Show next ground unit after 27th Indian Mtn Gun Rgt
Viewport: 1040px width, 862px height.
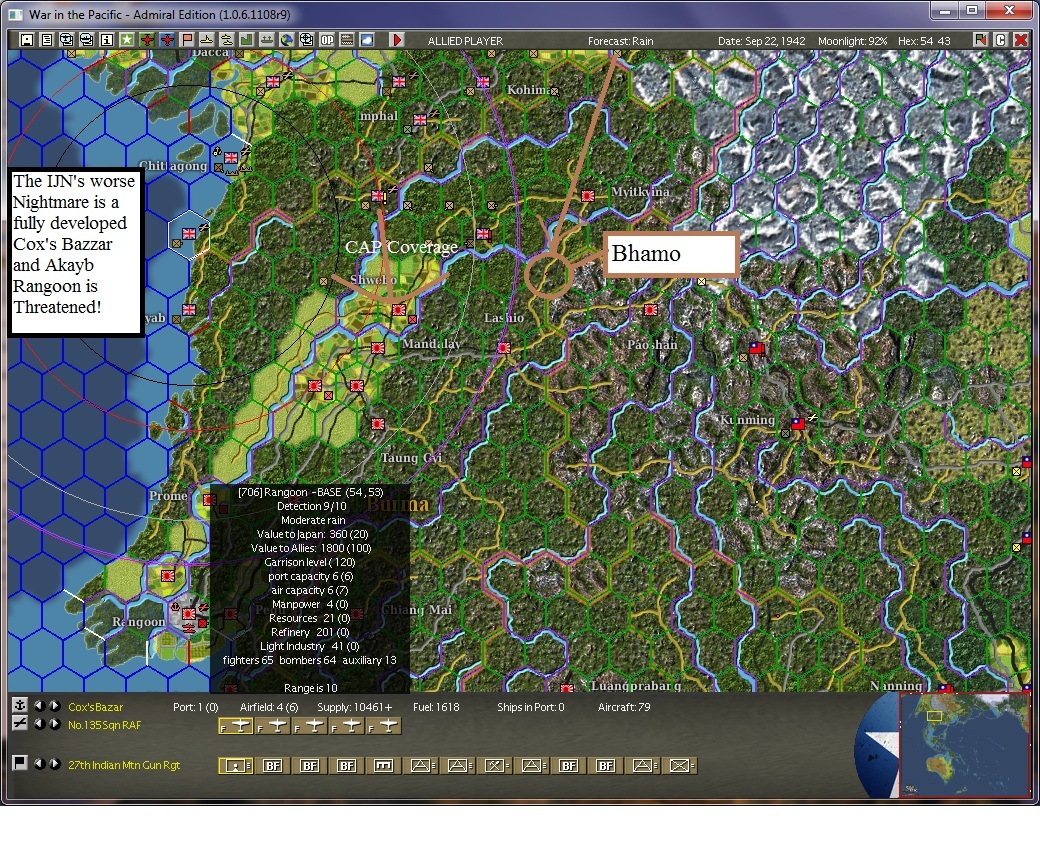(55, 764)
